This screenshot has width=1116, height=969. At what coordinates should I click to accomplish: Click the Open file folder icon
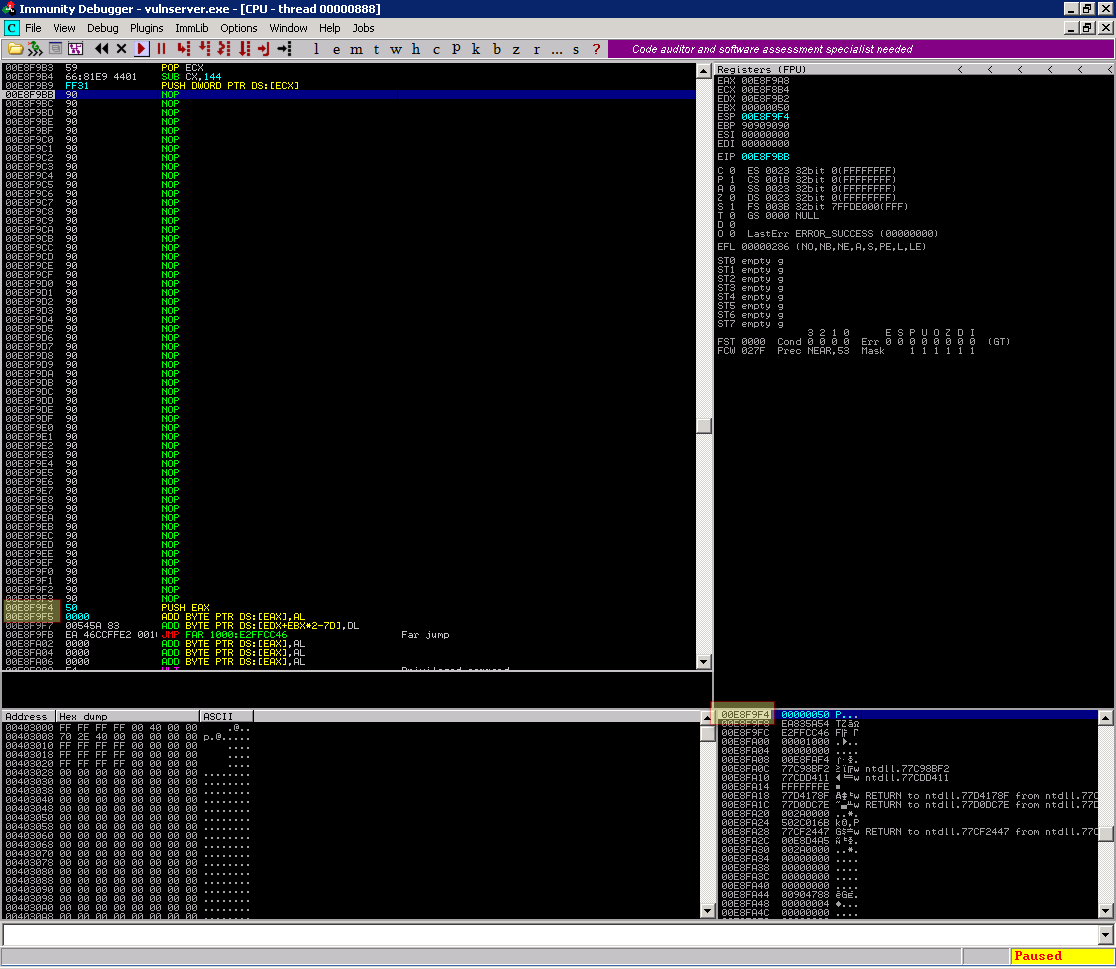click(15, 49)
